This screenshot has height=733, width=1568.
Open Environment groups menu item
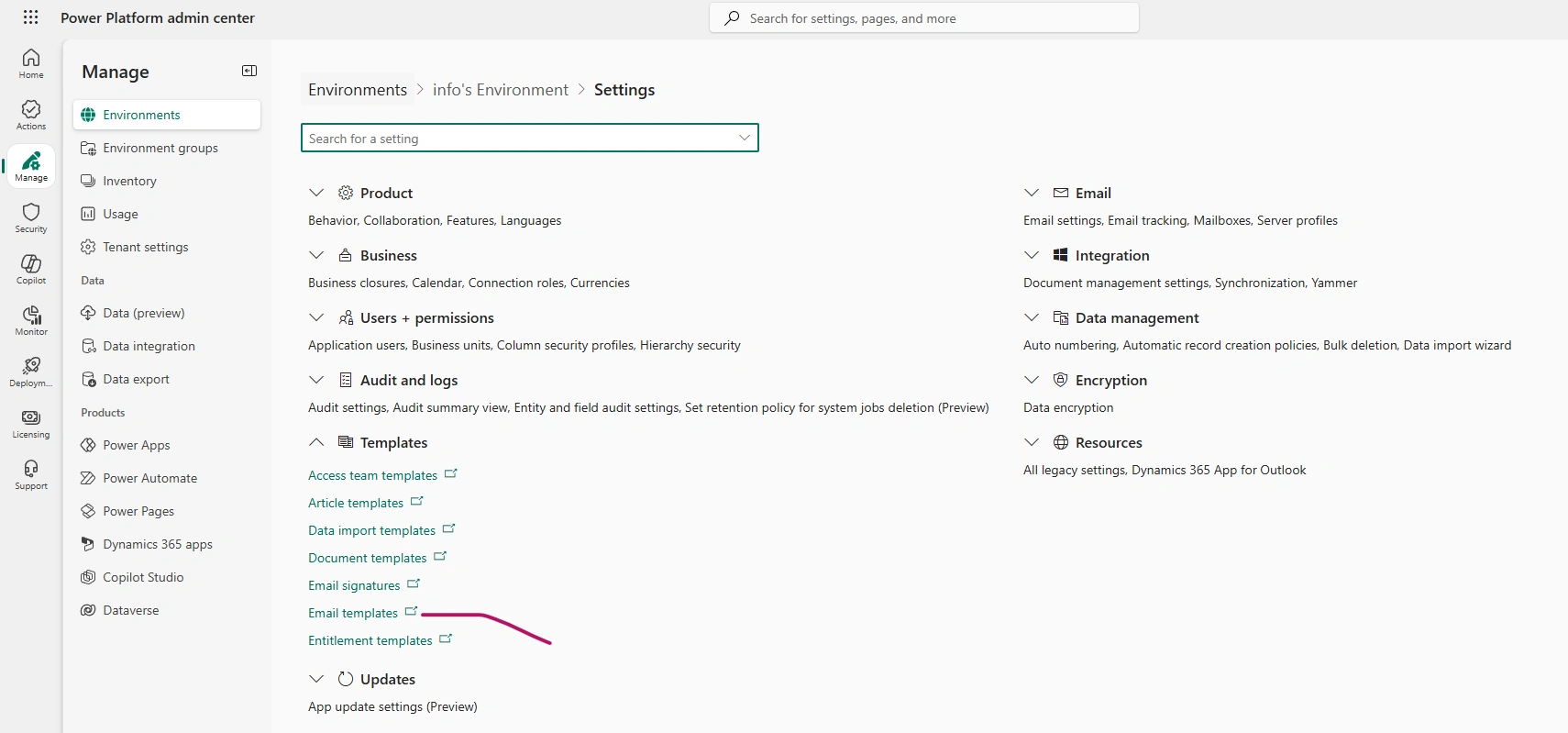pyautogui.click(x=167, y=148)
